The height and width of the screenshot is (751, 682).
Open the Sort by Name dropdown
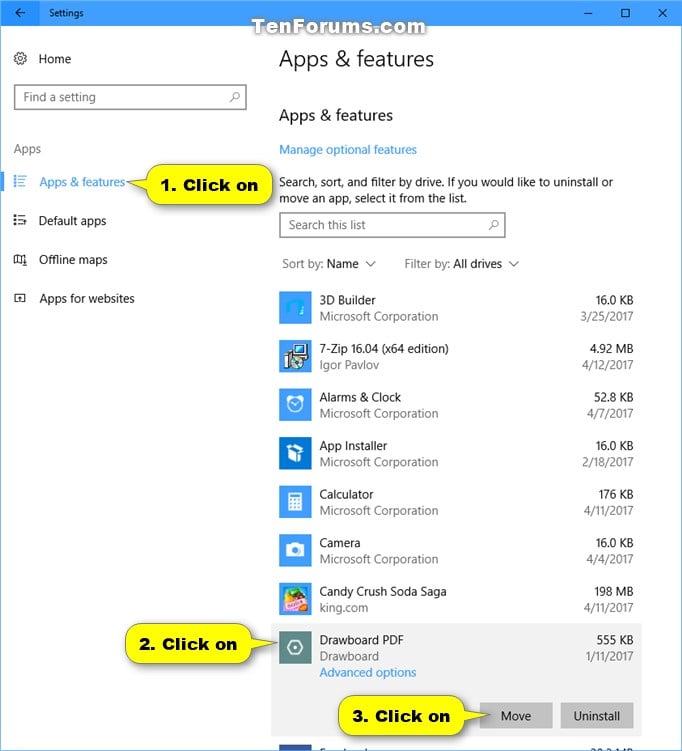[329, 264]
